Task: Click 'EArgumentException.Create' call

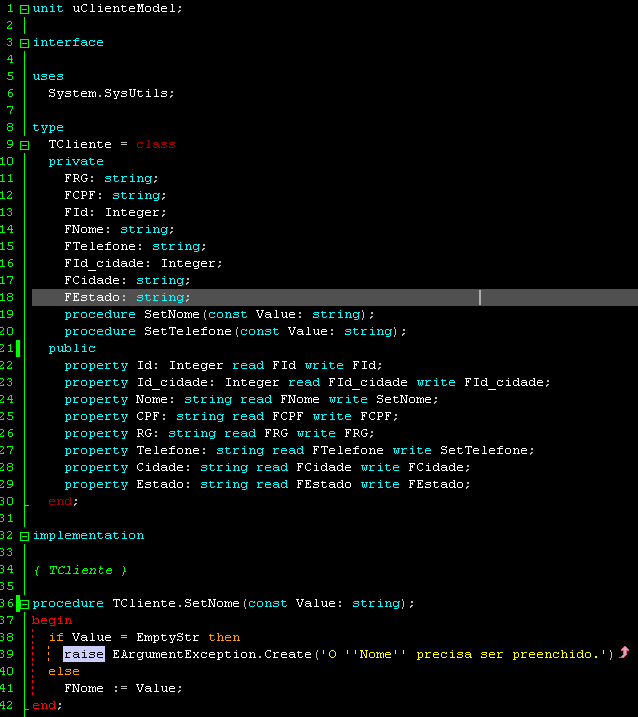Action: coord(212,654)
